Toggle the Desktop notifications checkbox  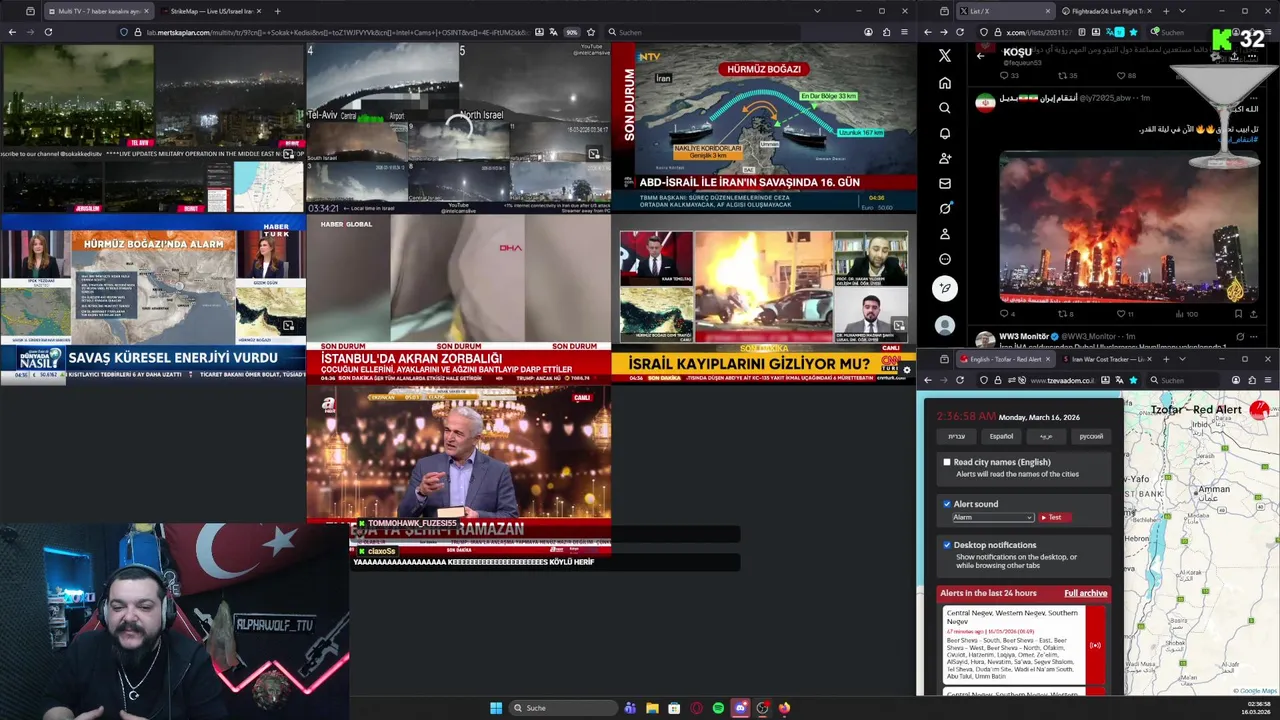pyautogui.click(x=947, y=545)
